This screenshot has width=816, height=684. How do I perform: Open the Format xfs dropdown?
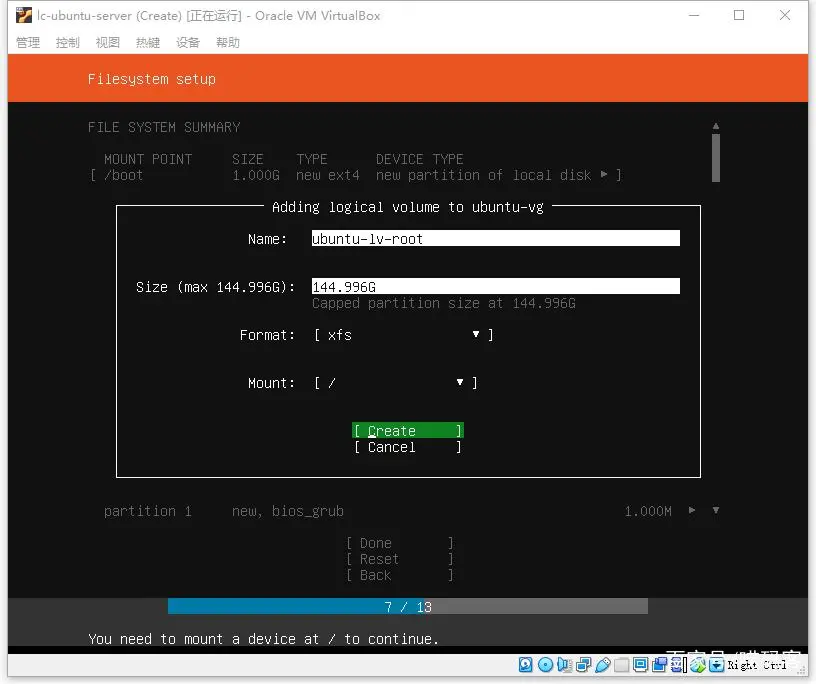[x=403, y=335]
